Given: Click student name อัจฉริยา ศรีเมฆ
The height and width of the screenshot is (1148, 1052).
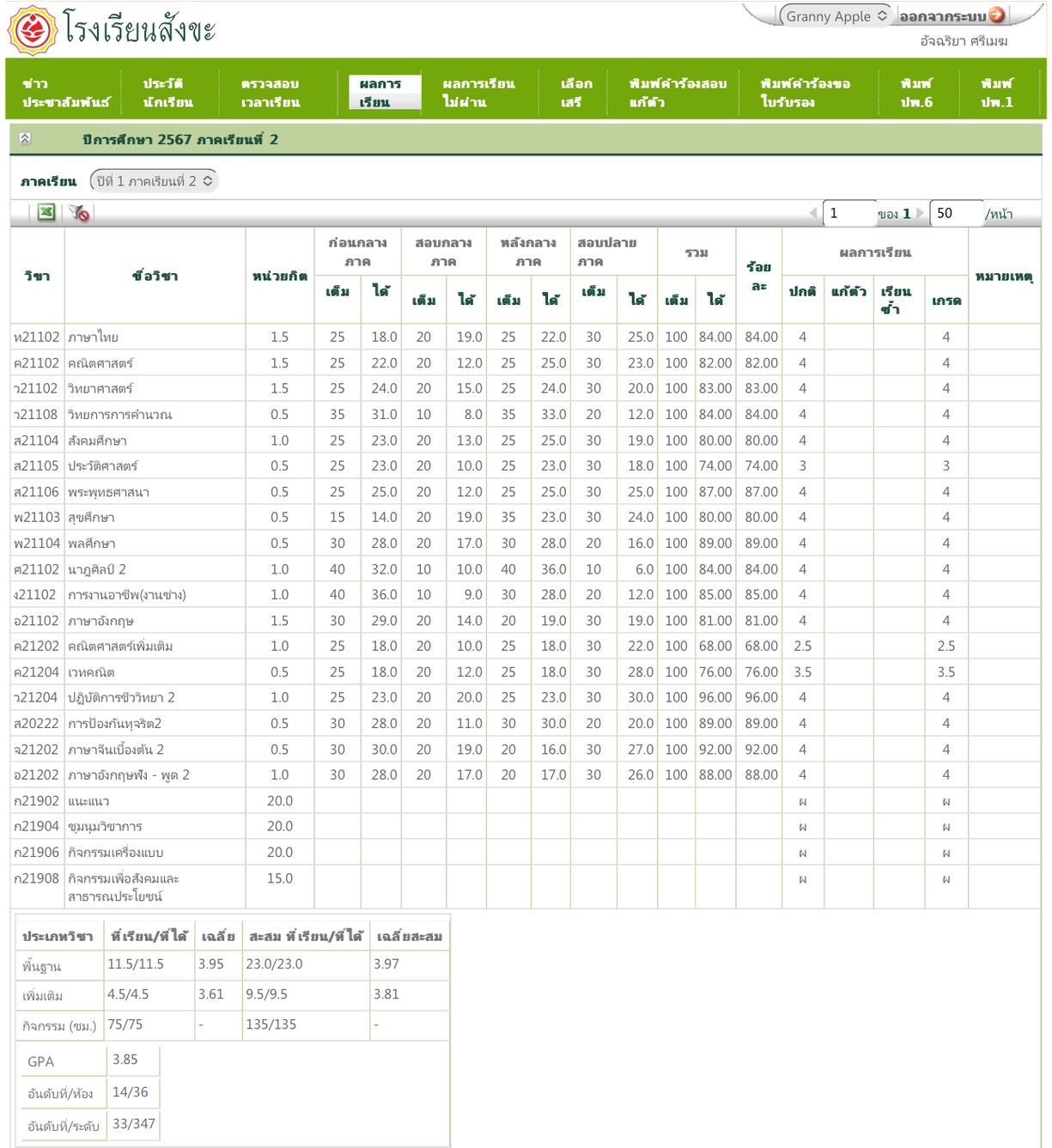Looking at the screenshot, I should coord(964,40).
